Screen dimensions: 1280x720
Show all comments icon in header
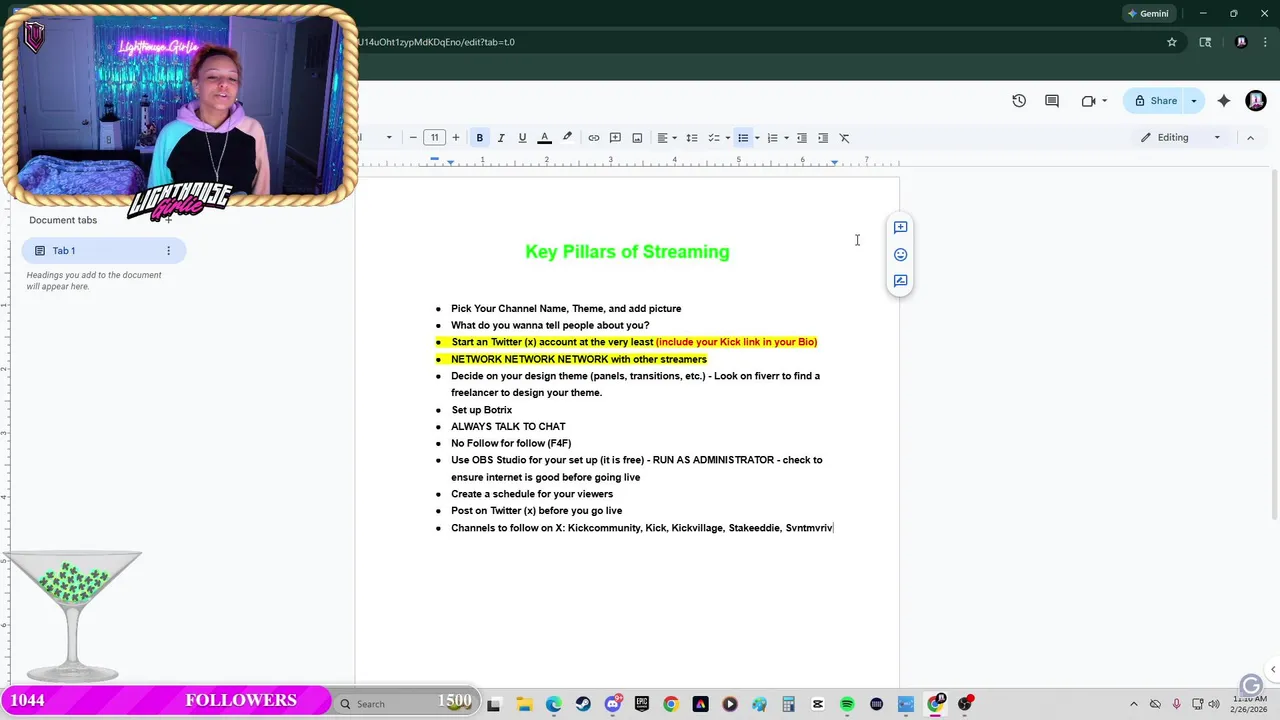tap(1052, 101)
